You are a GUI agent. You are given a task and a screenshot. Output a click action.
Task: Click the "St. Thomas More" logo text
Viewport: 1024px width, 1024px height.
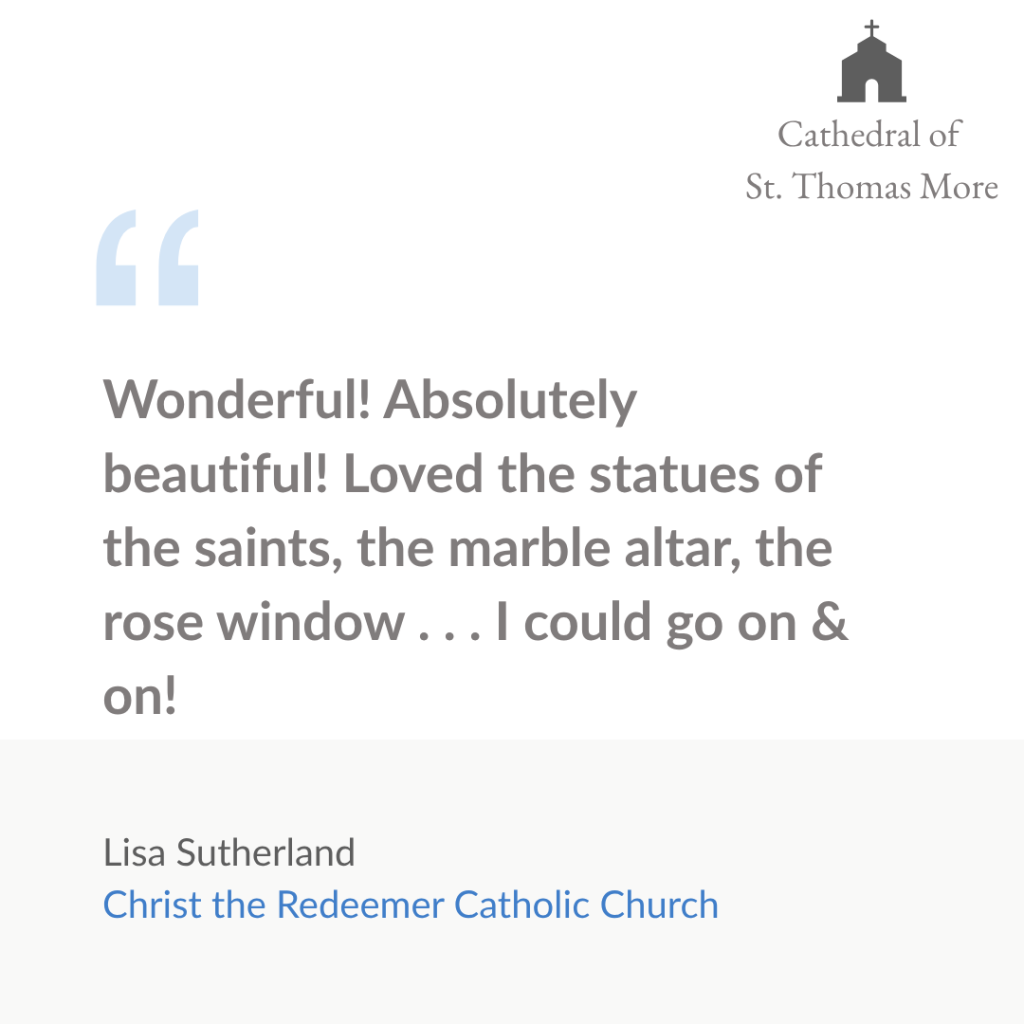coord(872,186)
